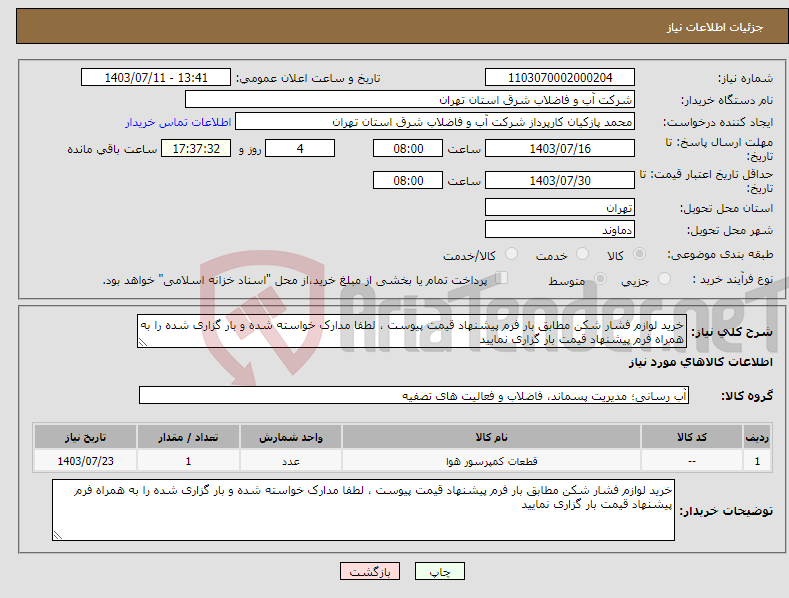Select the جزیی purchase type radio

664,278
